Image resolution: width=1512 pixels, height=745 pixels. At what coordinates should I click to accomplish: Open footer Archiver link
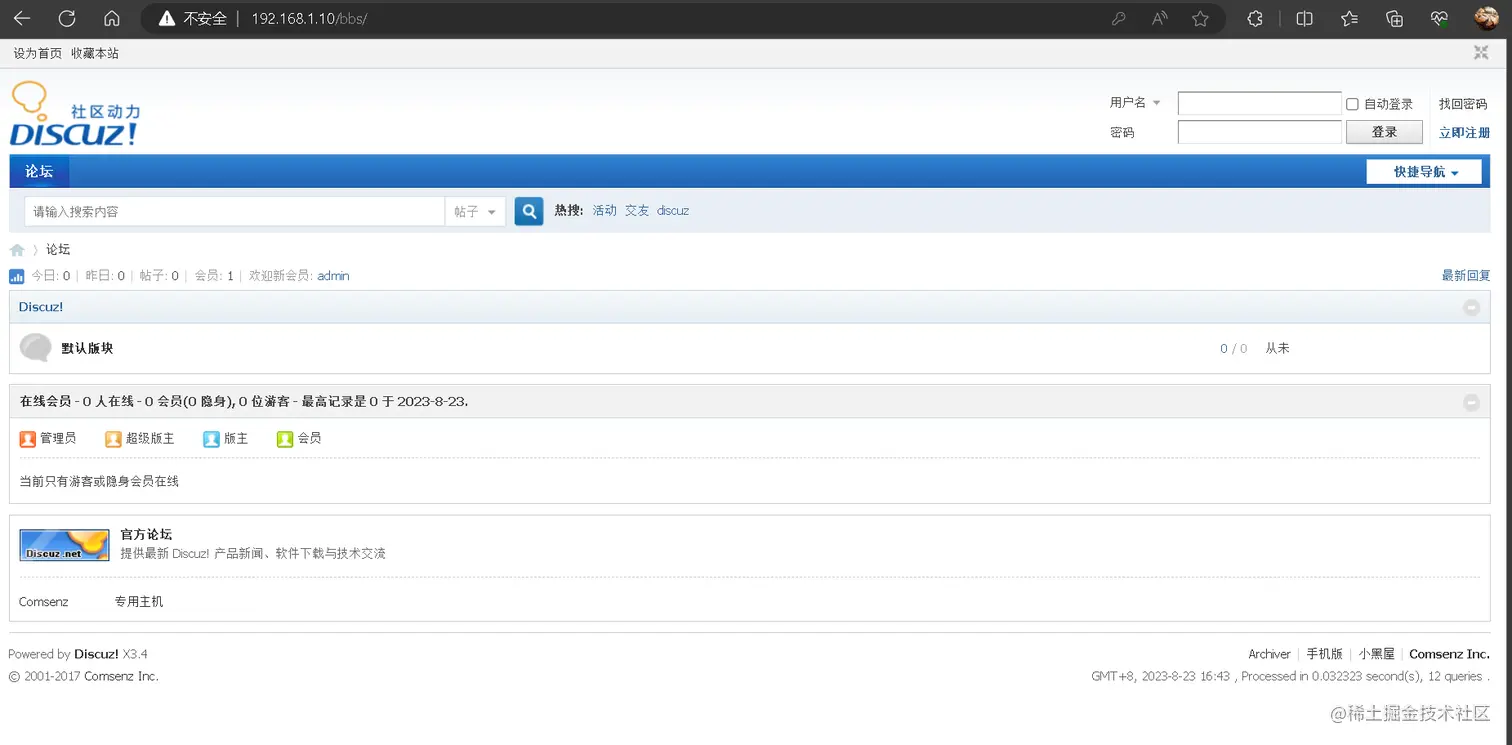(x=1269, y=654)
